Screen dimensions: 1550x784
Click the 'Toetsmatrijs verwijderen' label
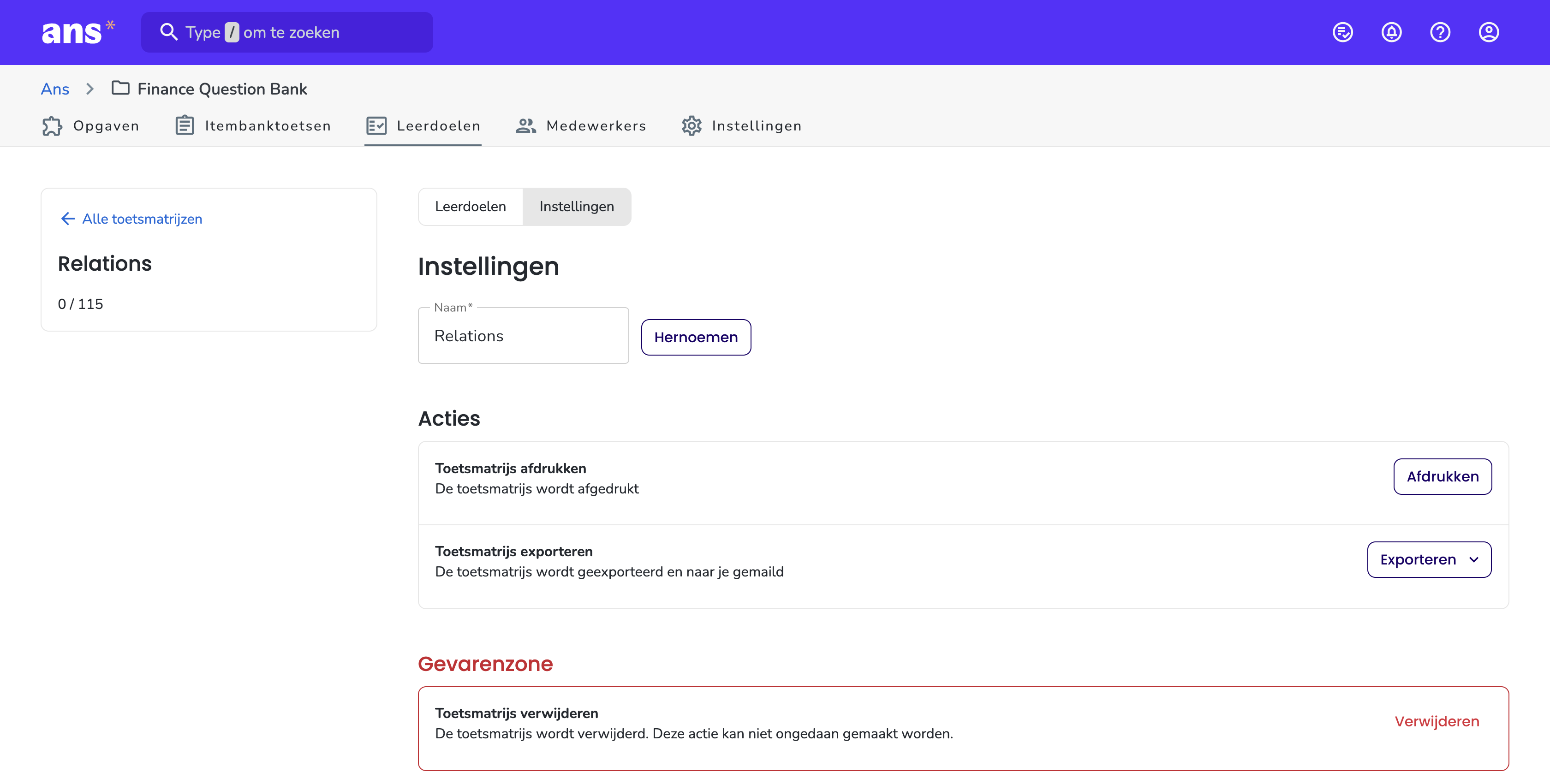[517, 713]
